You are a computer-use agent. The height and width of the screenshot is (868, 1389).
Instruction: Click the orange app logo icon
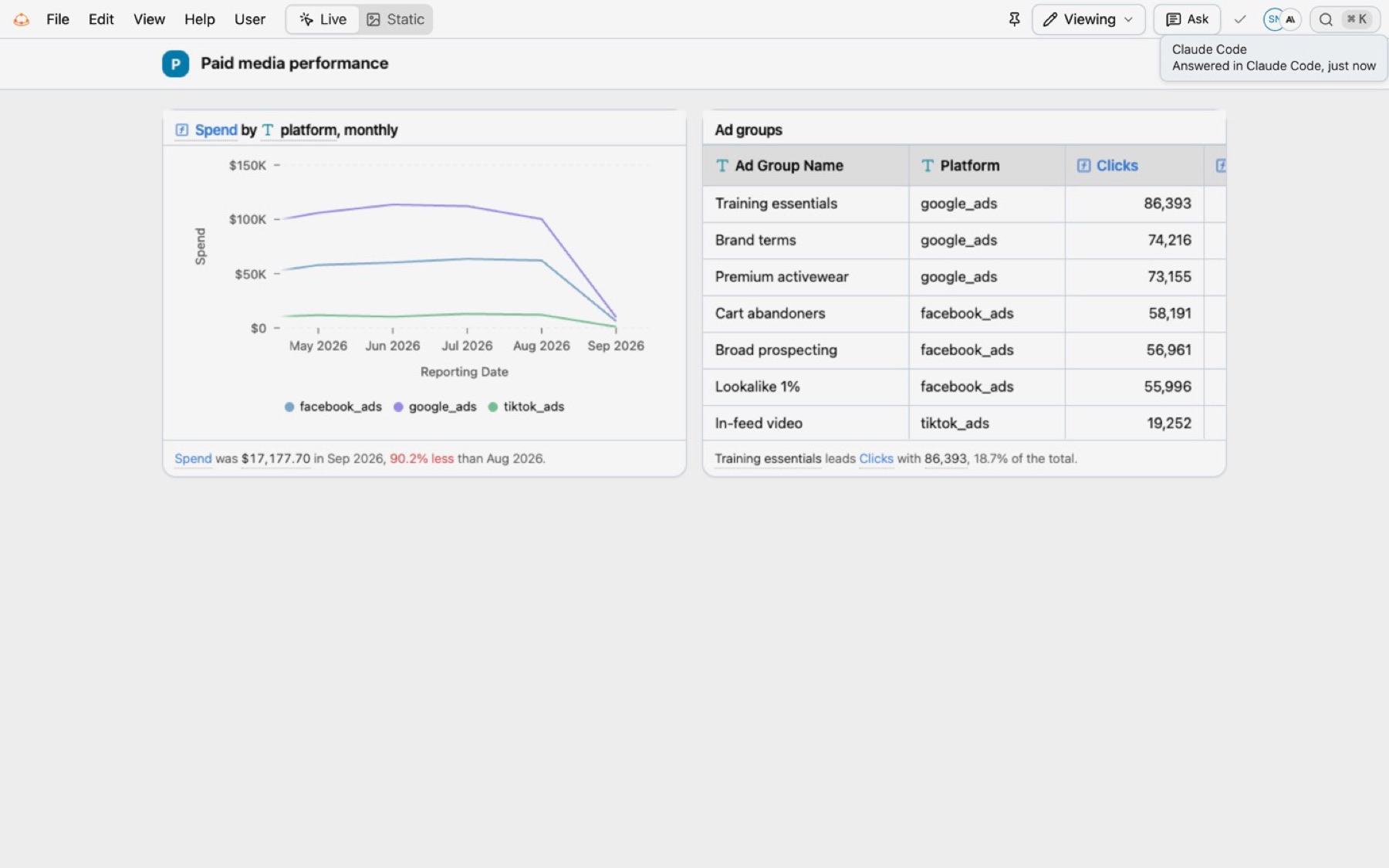coord(22,19)
